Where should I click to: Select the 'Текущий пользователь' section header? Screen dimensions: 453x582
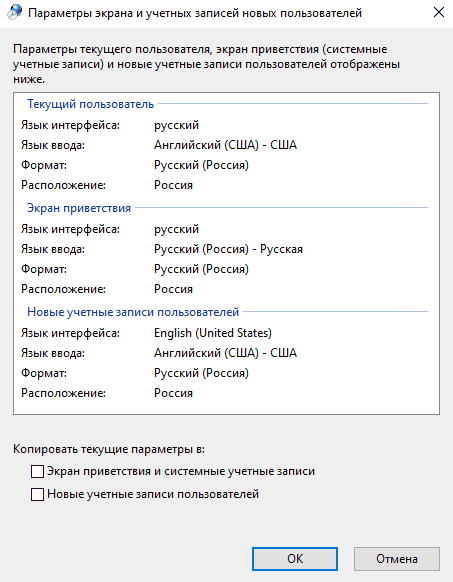click(90, 104)
